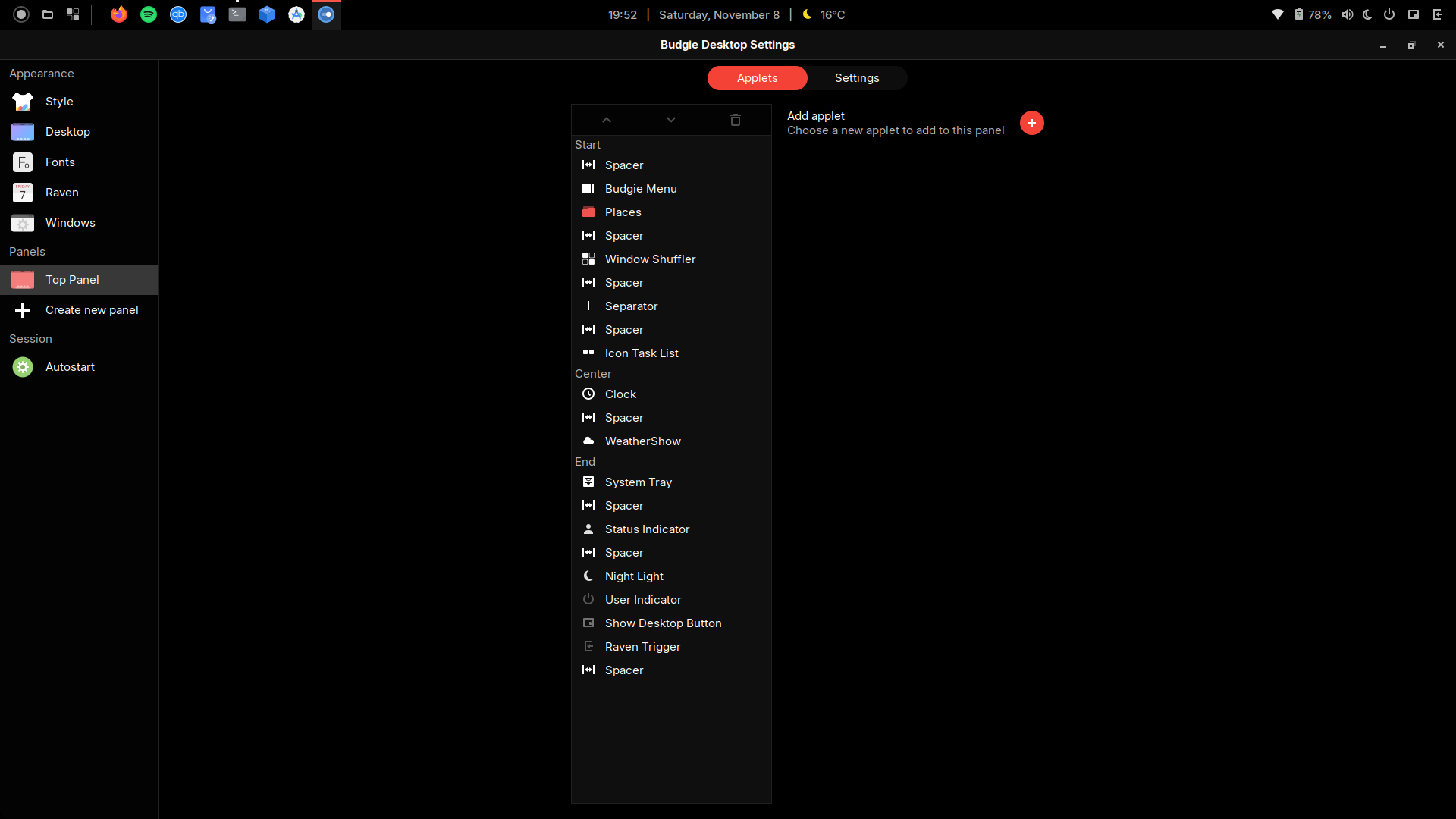Click the night light moon tray icon

1367,14
